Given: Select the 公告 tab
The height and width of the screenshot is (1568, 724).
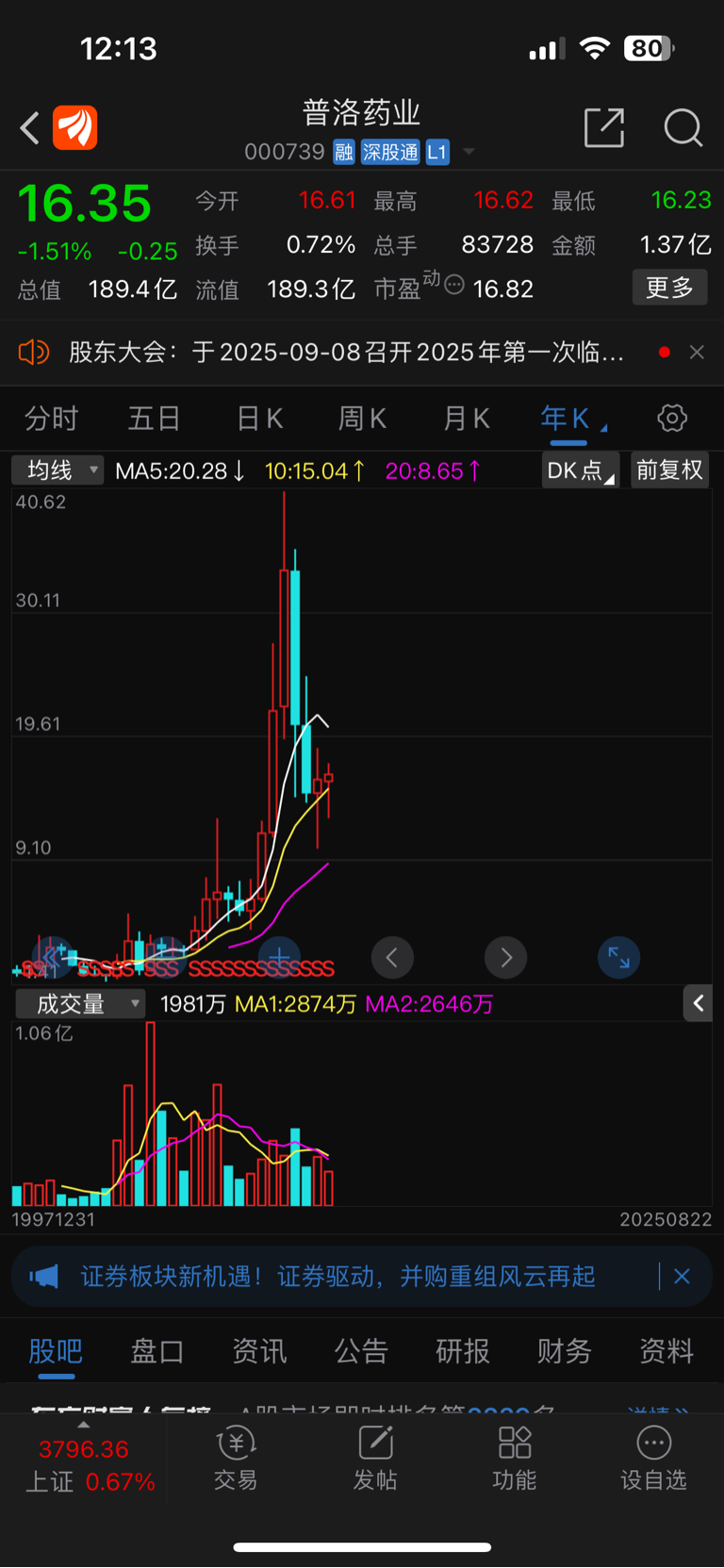Looking at the screenshot, I should (x=361, y=1351).
